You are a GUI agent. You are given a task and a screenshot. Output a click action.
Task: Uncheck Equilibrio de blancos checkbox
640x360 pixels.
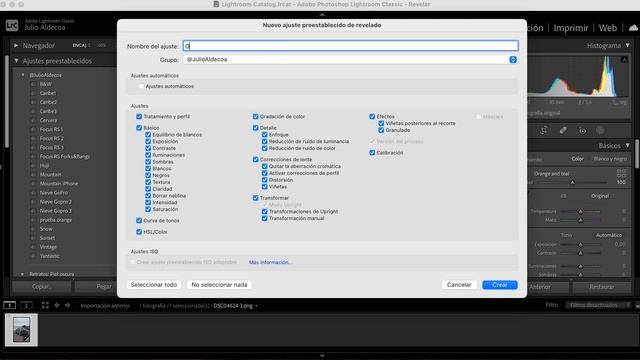click(148, 135)
